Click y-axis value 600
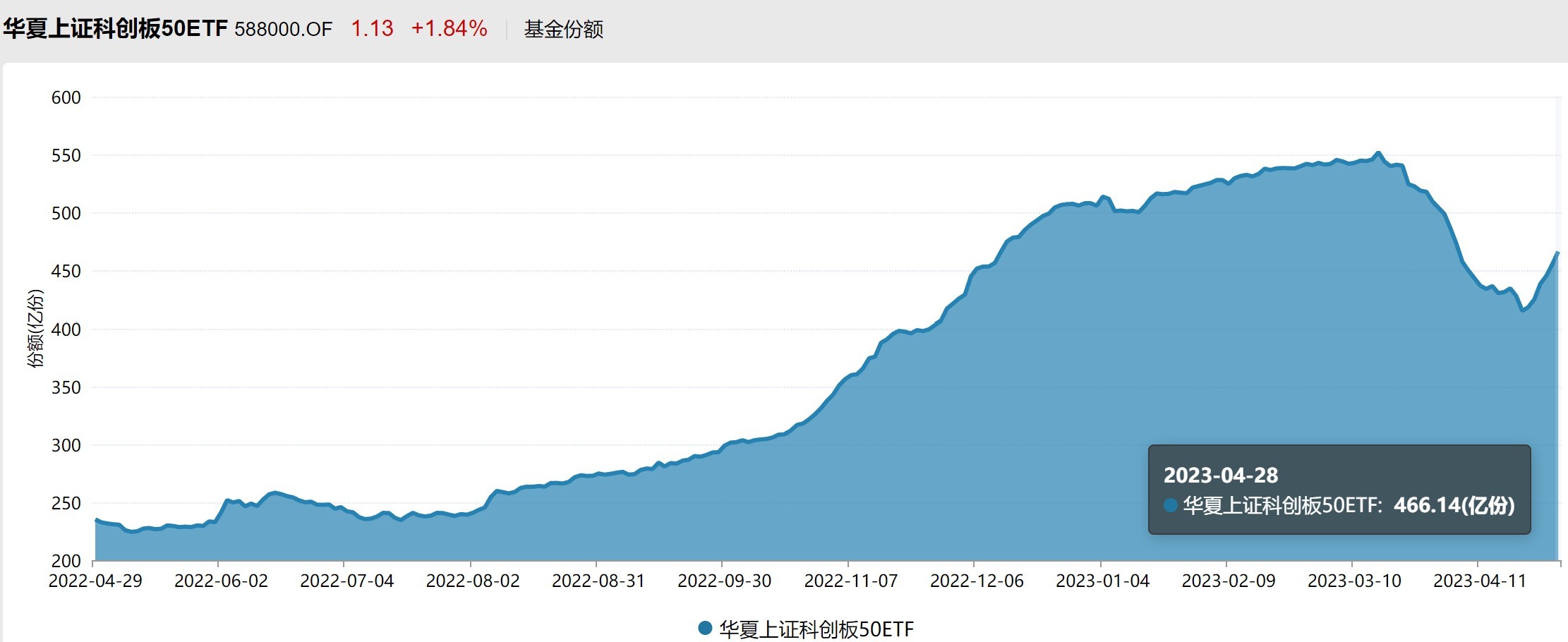1568x642 pixels. pos(66,97)
